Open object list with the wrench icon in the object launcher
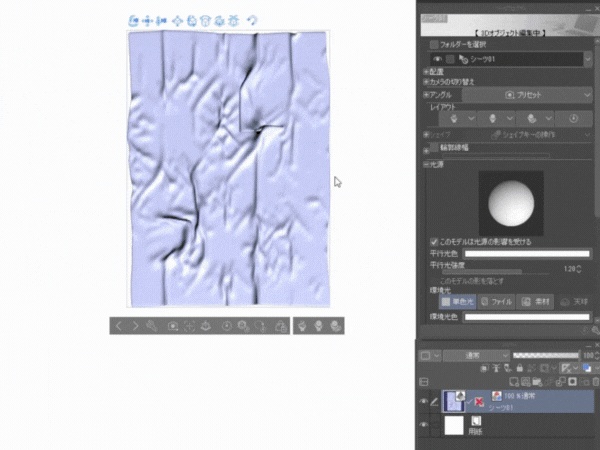The width and height of the screenshot is (600, 450). click(x=152, y=326)
